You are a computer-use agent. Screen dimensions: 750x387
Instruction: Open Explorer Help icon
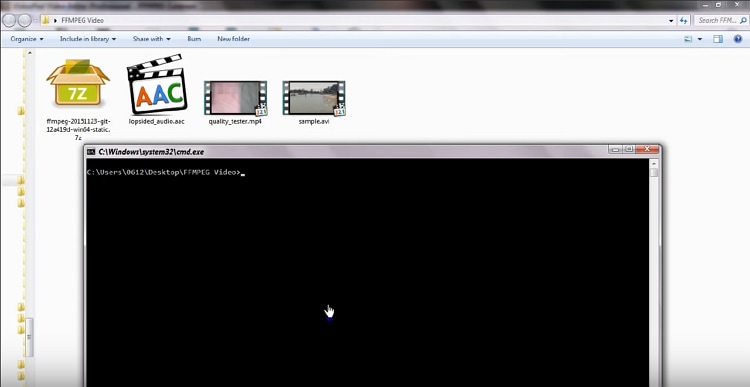point(738,39)
